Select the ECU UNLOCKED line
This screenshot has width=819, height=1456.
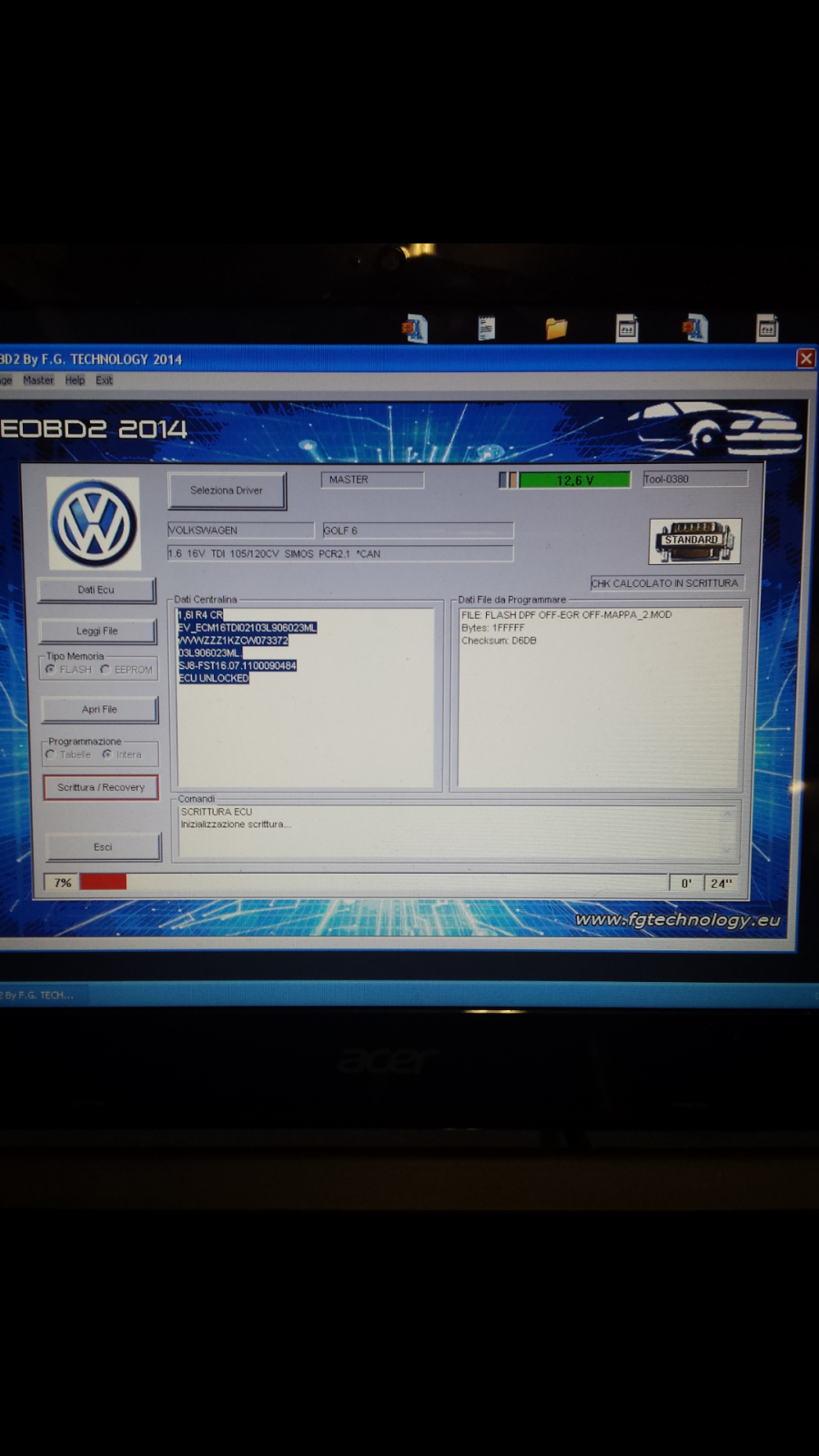pos(214,678)
